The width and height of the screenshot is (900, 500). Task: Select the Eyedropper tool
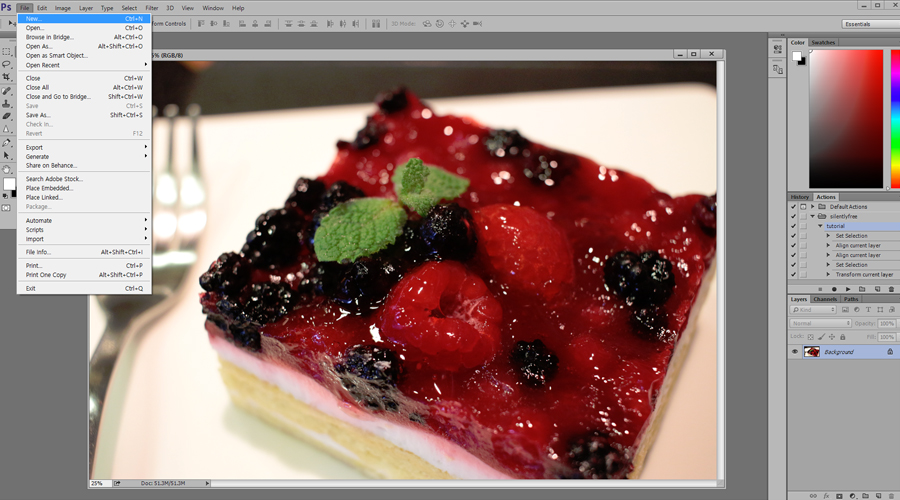pos(7,90)
